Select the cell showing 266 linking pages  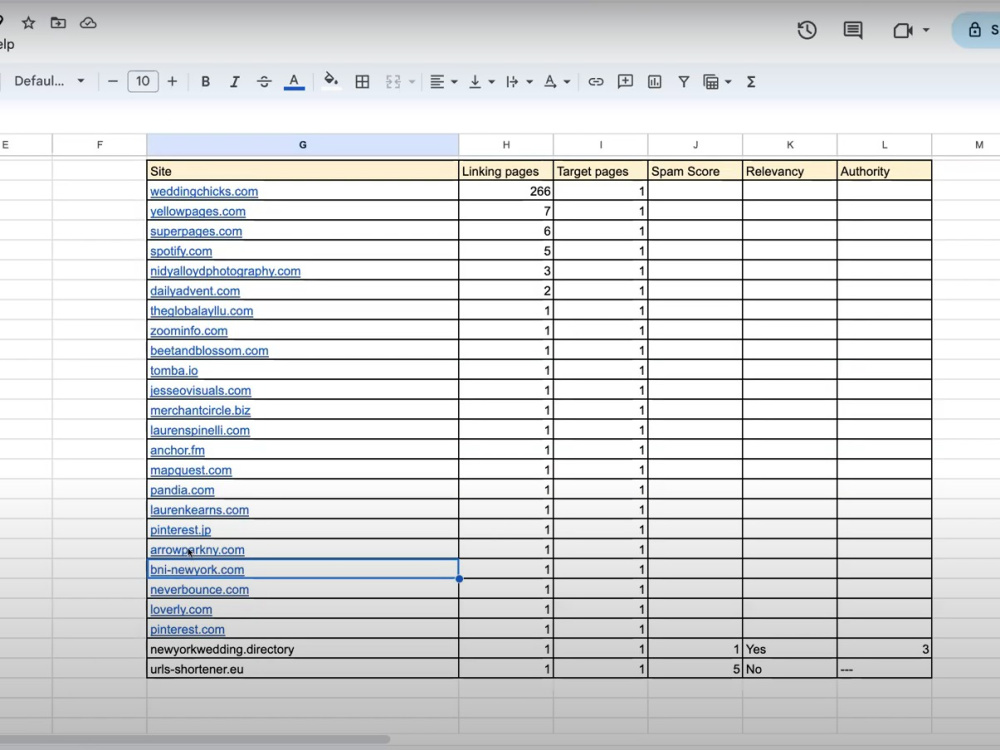[x=506, y=191]
